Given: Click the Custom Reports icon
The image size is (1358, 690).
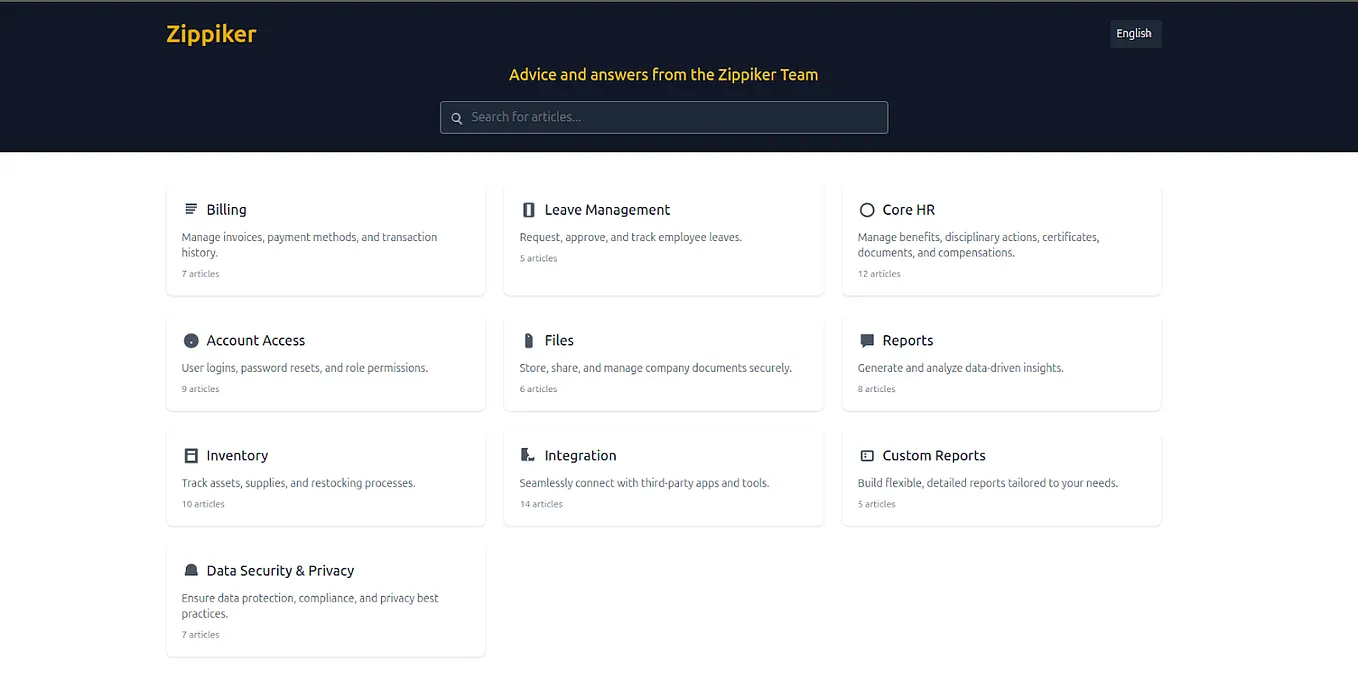Looking at the screenshot, I should pos(866,455).
